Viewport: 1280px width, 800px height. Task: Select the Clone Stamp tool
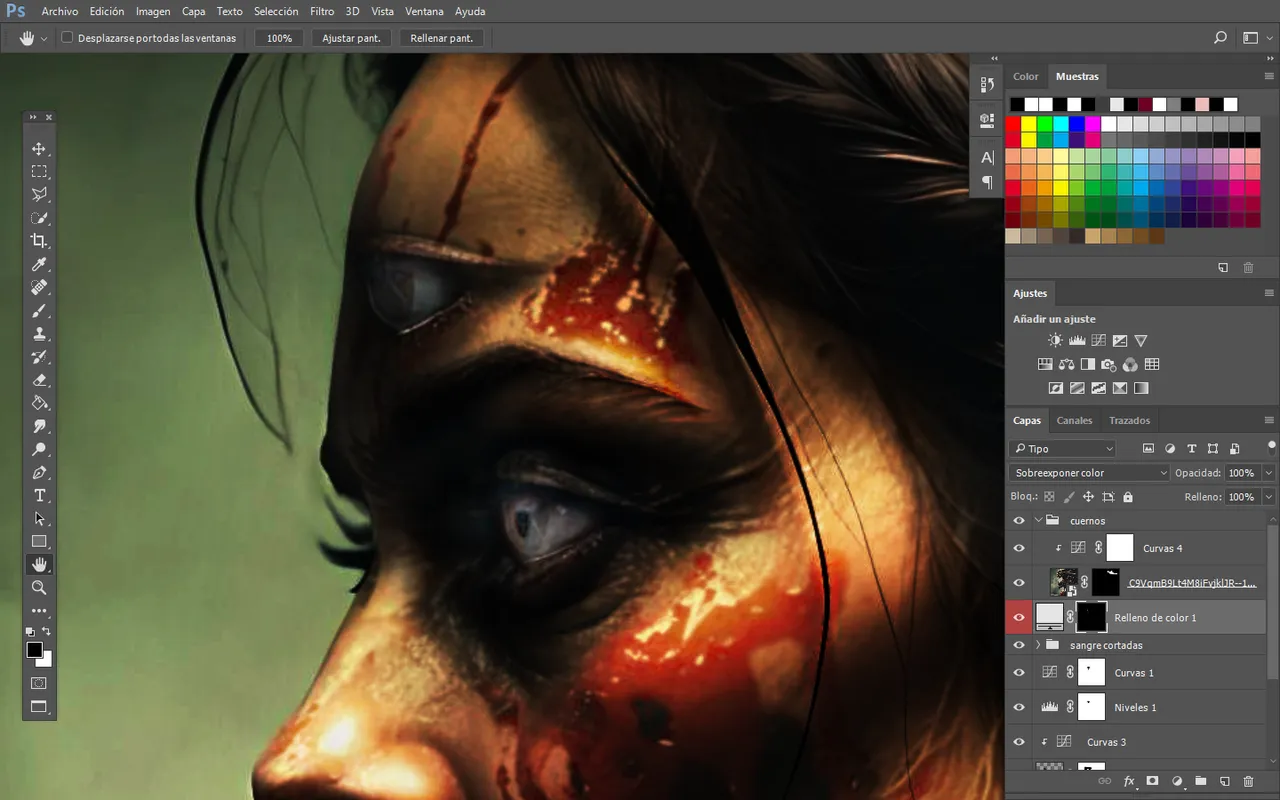click(x=39, y=334)
